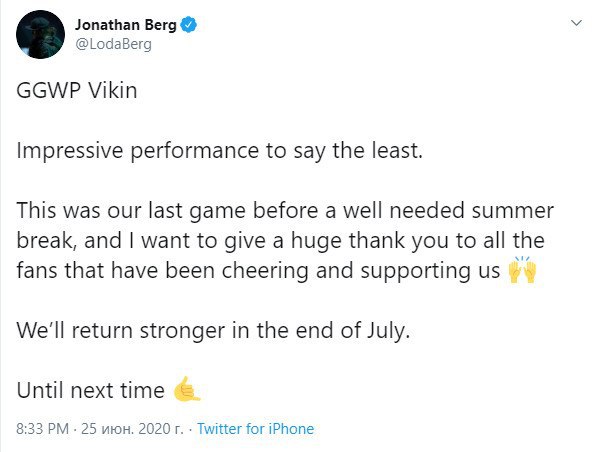The height and width of the screenshot is (452, 599).
Task: Open the Jonathan Berg display name link
Action: [x=125, y=25]
